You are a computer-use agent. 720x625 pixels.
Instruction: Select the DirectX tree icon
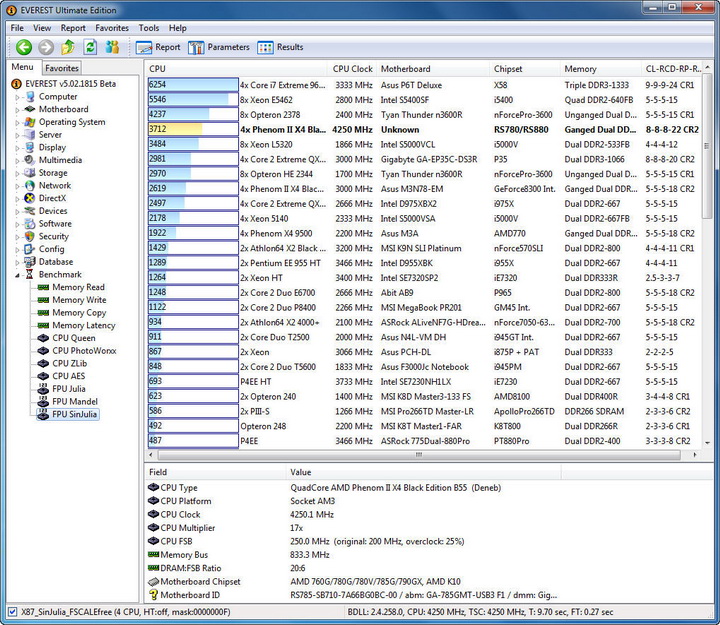click(x=30, y=198)
